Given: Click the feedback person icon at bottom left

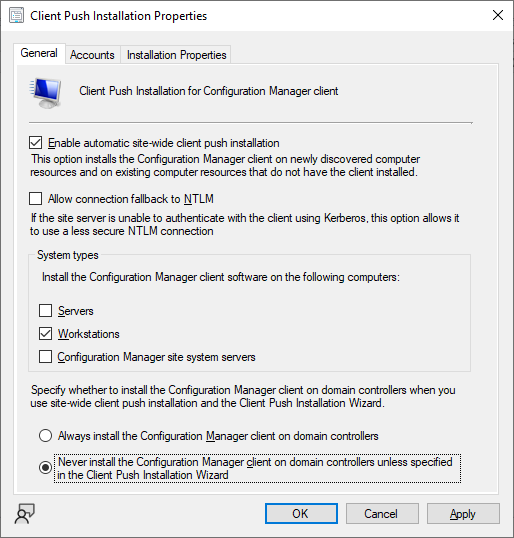Looking at the screenshot, I should coord(24,514).
